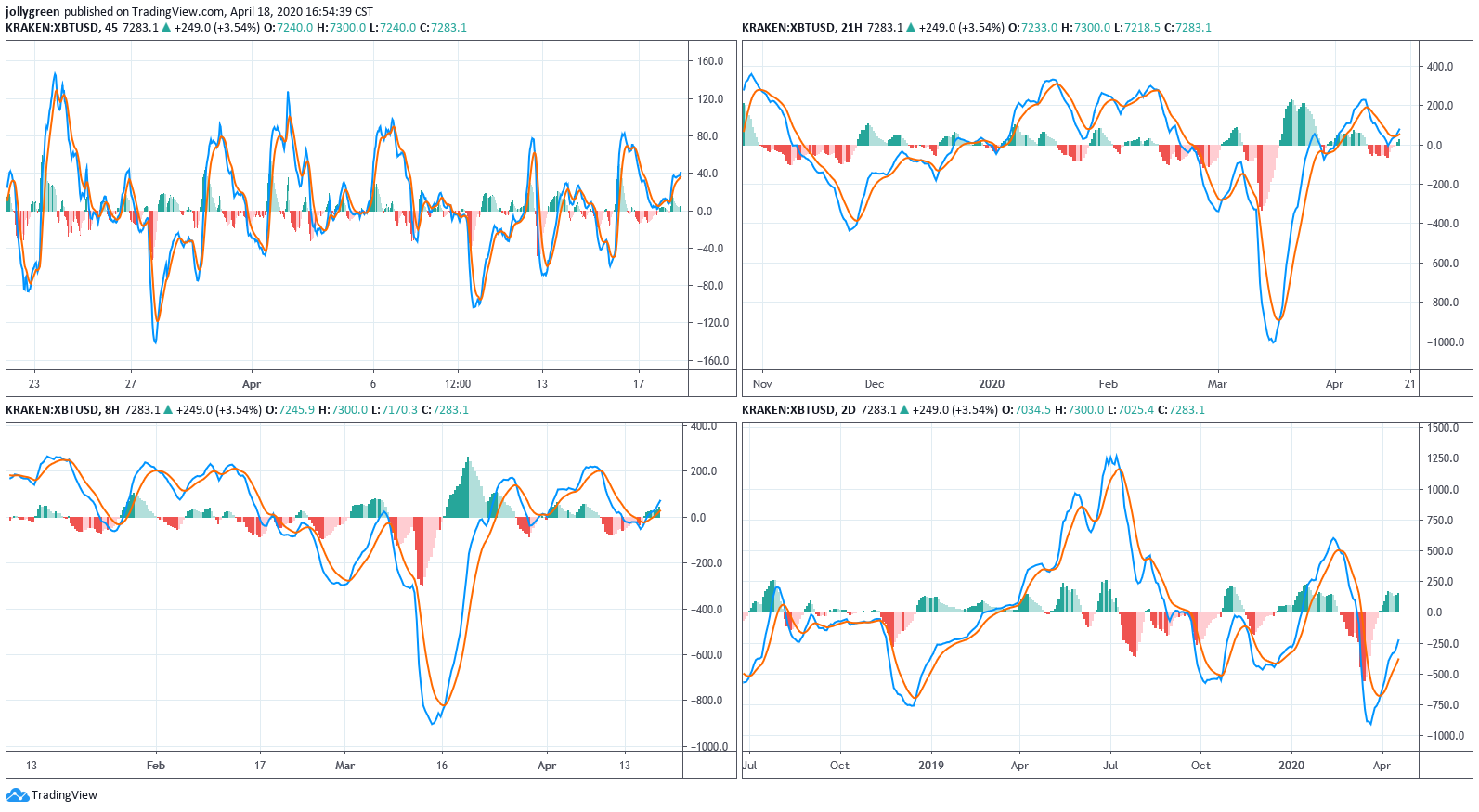Click the 6 date label on the 45 chart

point(373,384)
